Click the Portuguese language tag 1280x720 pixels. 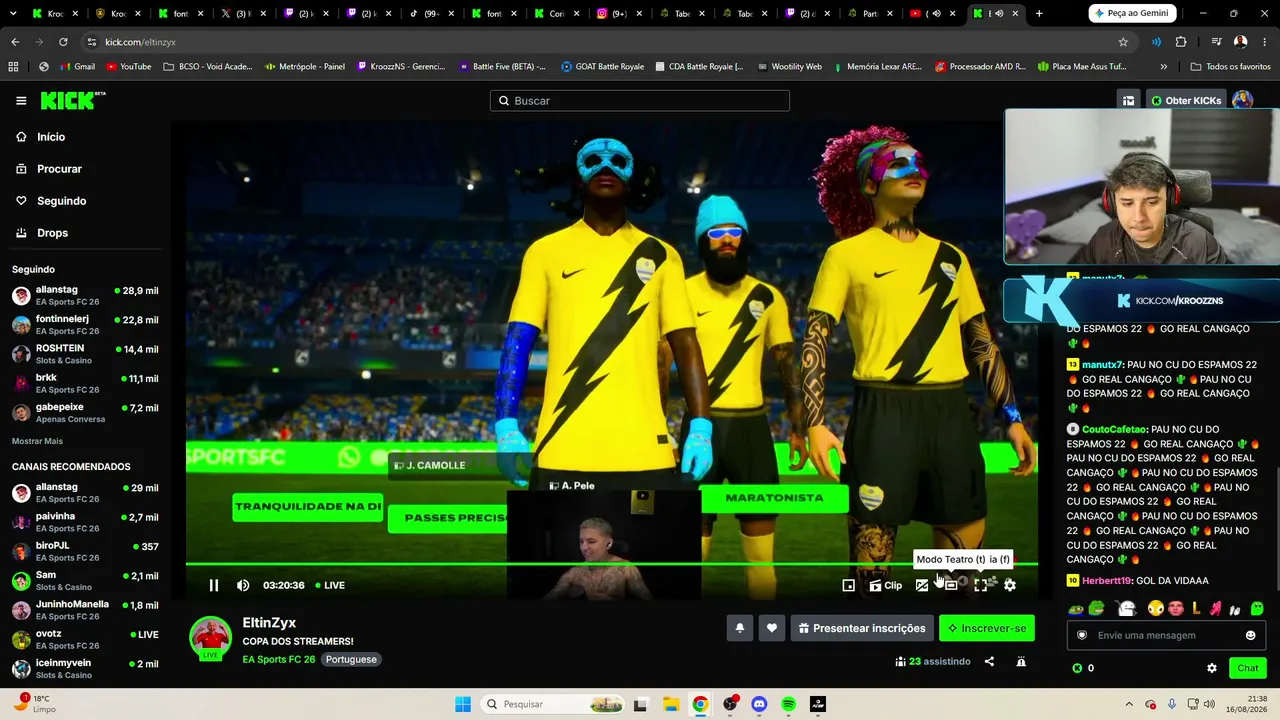pos(351,659)
